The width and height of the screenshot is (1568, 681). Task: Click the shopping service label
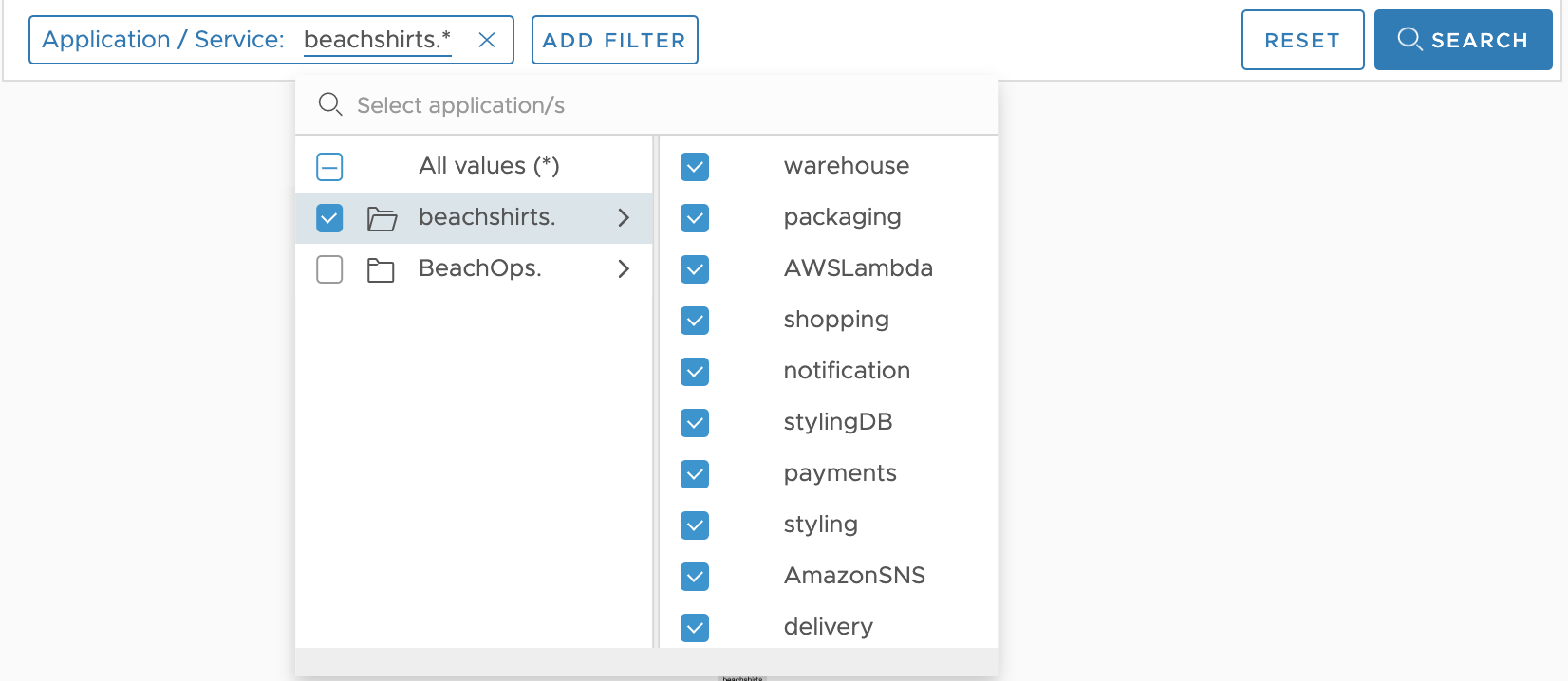(836, 321)
